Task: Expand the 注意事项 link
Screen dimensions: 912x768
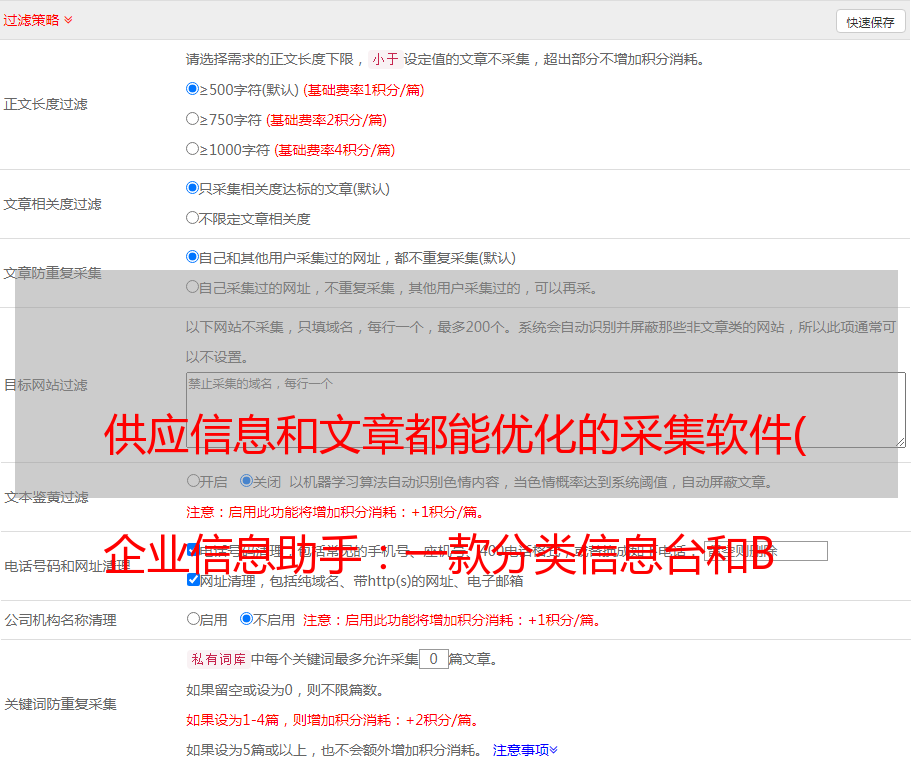Action: [525, 751]
